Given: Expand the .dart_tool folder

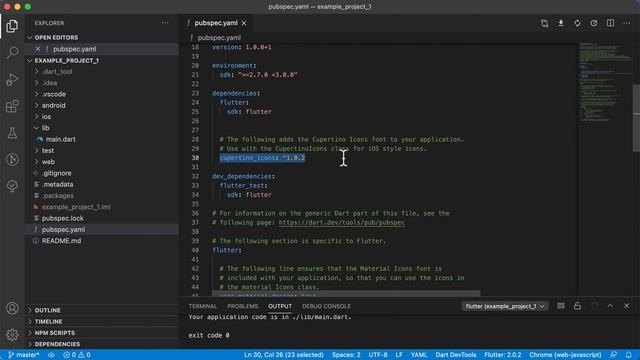Looking at the screenshot, I should (x=57, y=71).
